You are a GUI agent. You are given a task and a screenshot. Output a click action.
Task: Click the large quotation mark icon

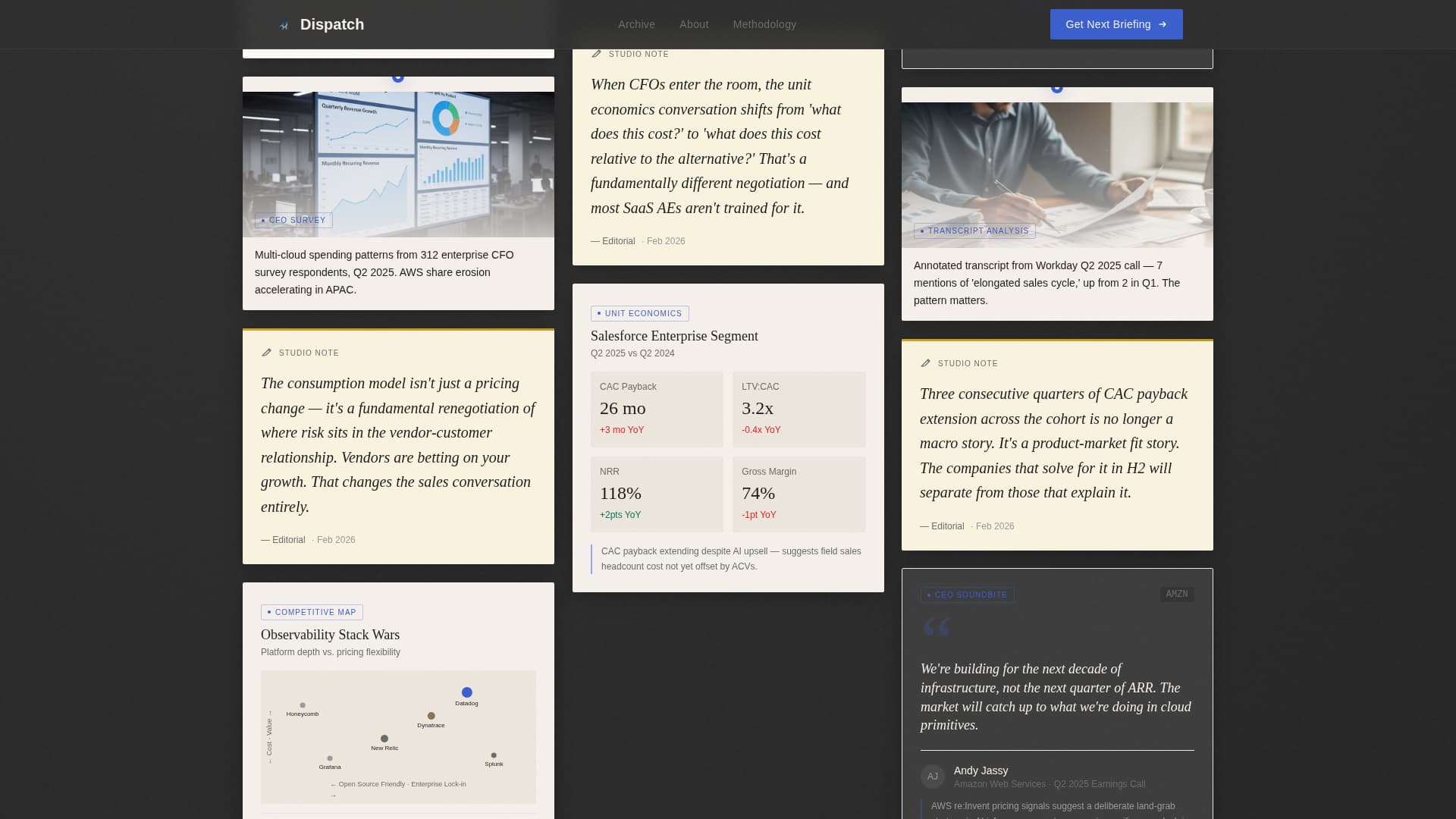pyautogui.click(x=937, y=628)
